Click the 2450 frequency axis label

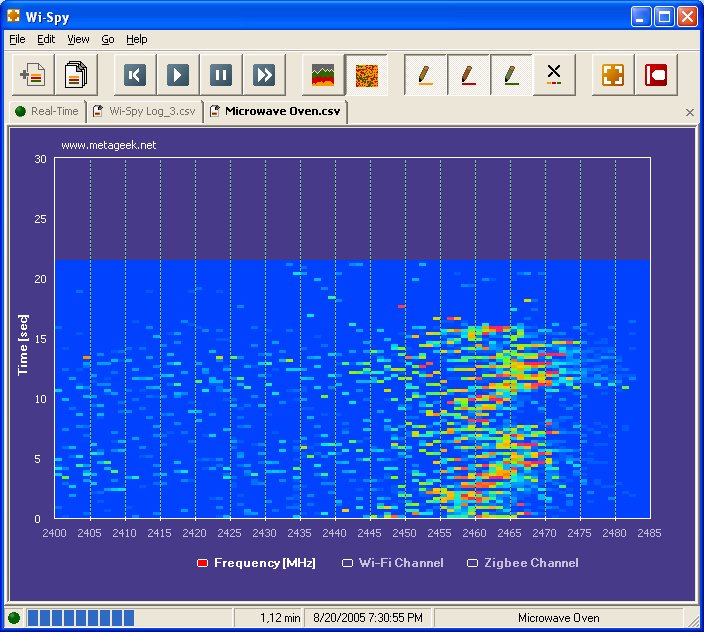(x=405, y=533)
